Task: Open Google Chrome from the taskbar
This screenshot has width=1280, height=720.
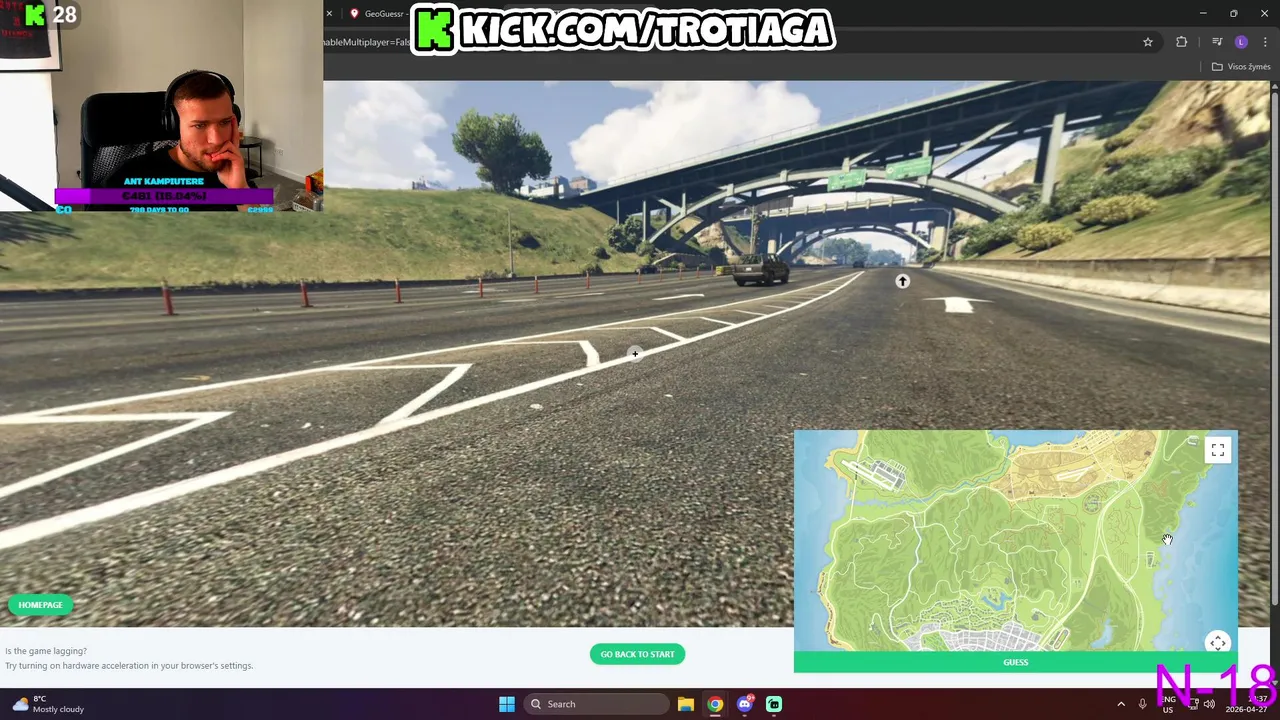Action: point(715,704)
